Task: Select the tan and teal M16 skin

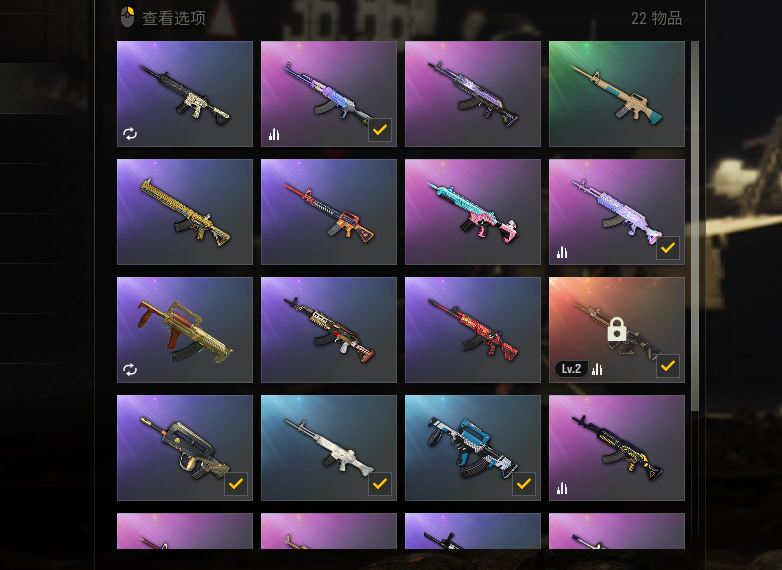Action: (616, 94)
